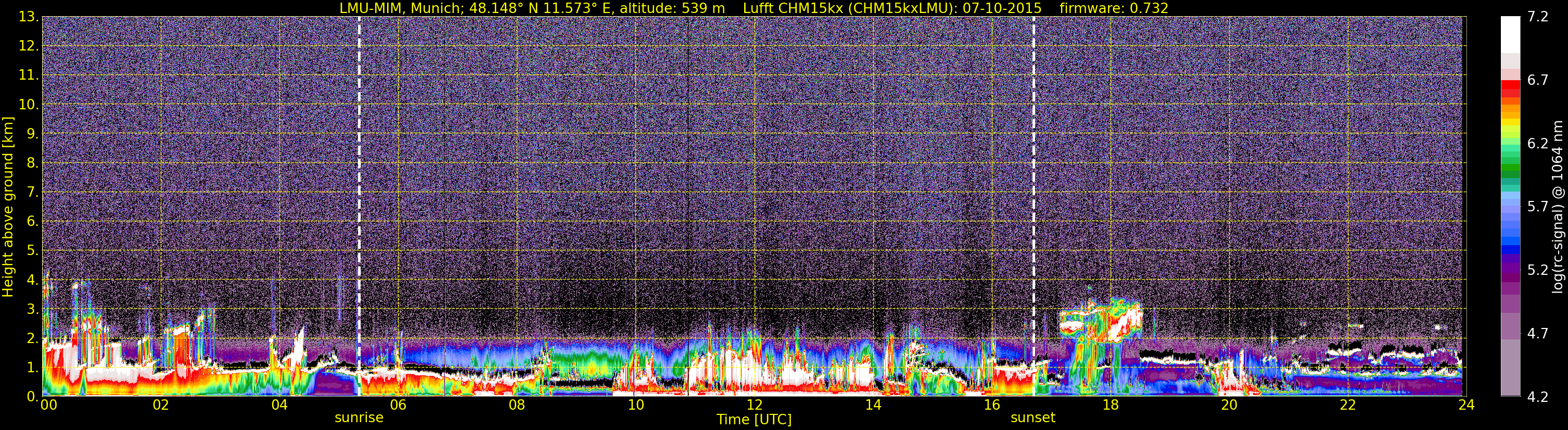
Task: Click the 5.2 colorbar tick label
Action: [1538, 270]
